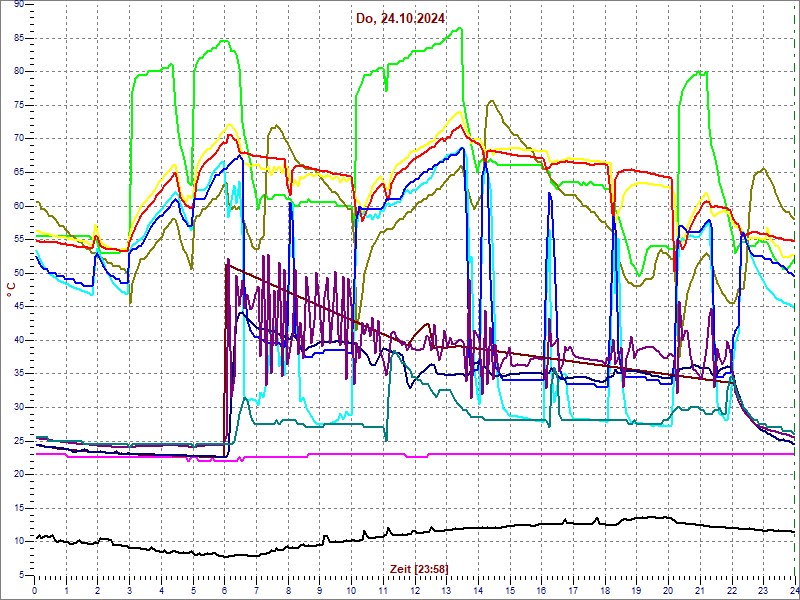Select the 60 value on temperature axis

pyautogui.click(x=18, y=206)
